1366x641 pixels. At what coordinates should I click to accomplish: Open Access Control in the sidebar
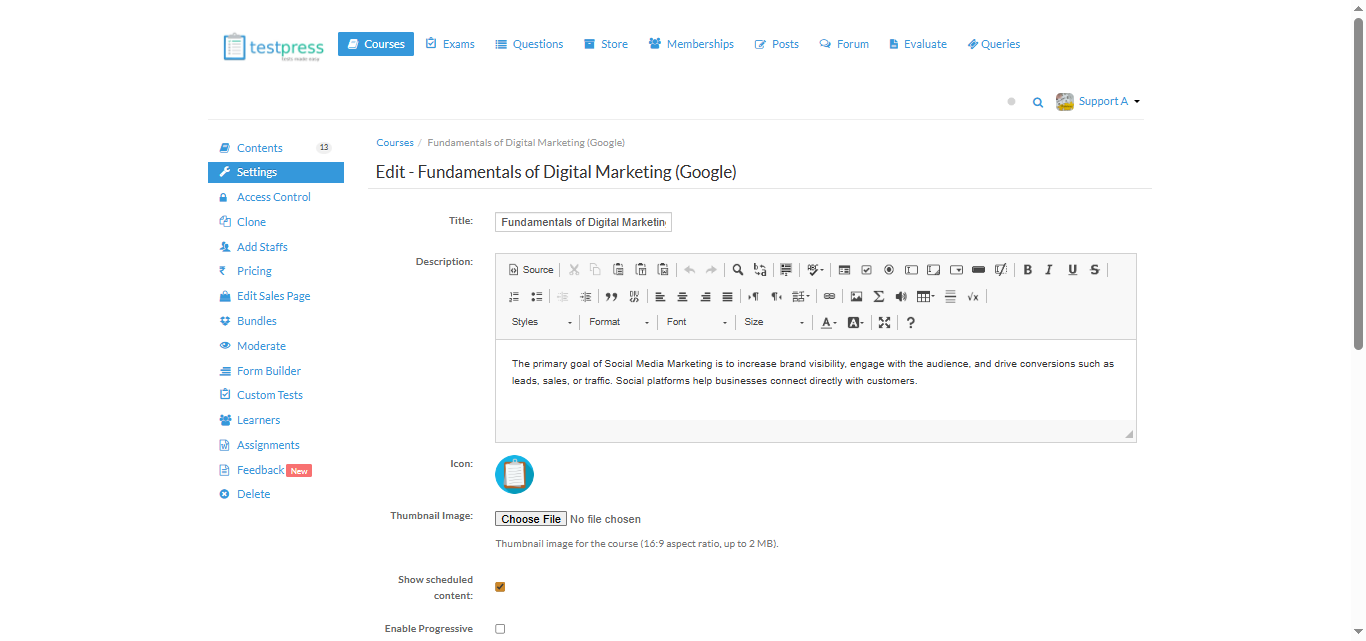tap(273, 197)
